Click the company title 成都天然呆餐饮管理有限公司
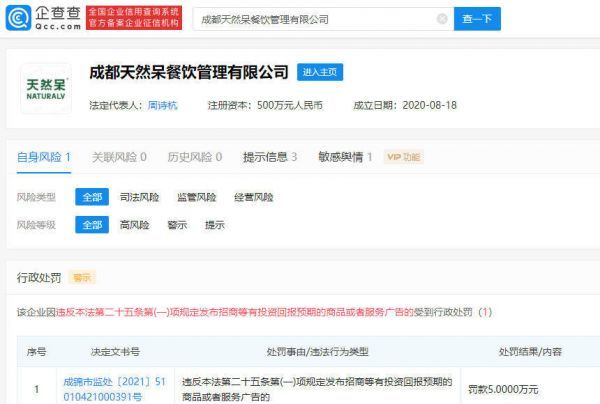The image size is (600, 404). coord(189,72)
